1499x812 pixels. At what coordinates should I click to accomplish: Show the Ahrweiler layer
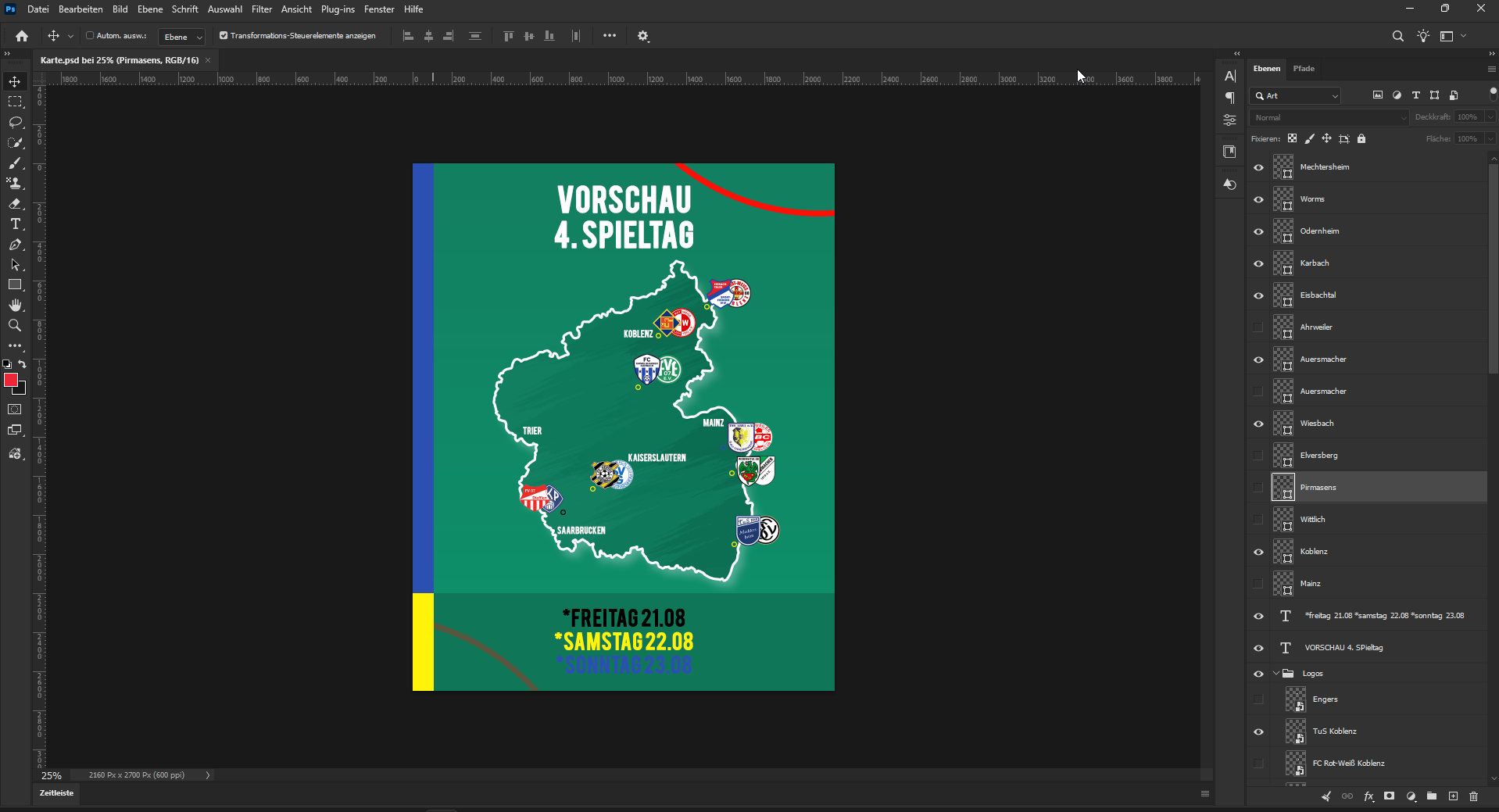(1258, 327)
